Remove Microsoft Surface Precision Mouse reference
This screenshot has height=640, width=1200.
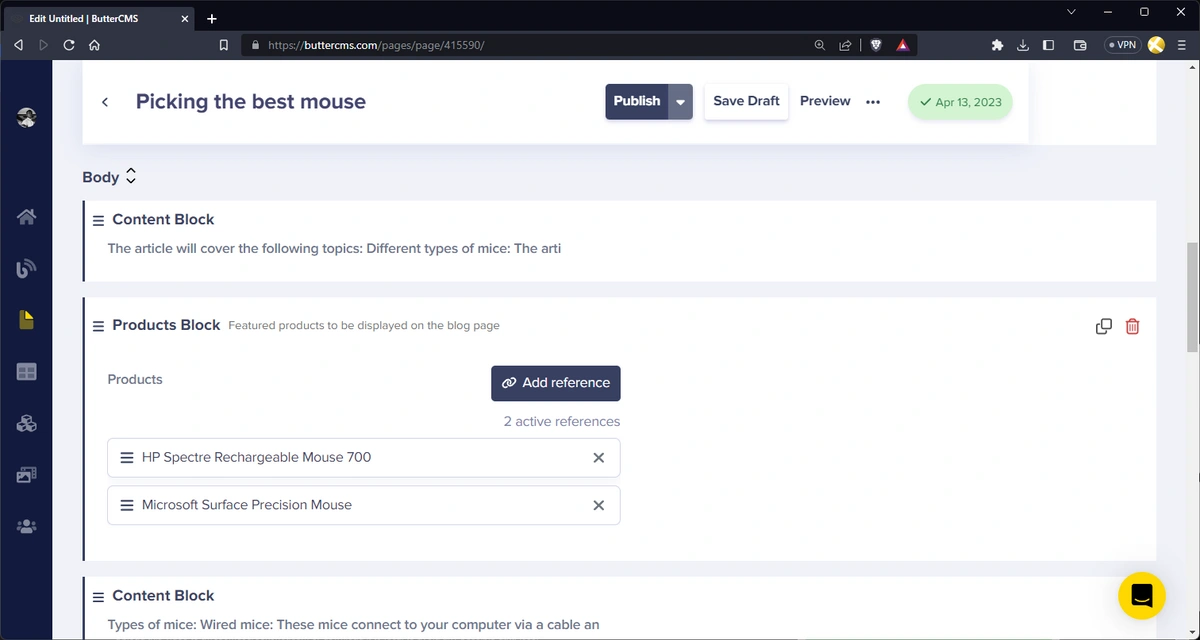click(x=599, y=505)
